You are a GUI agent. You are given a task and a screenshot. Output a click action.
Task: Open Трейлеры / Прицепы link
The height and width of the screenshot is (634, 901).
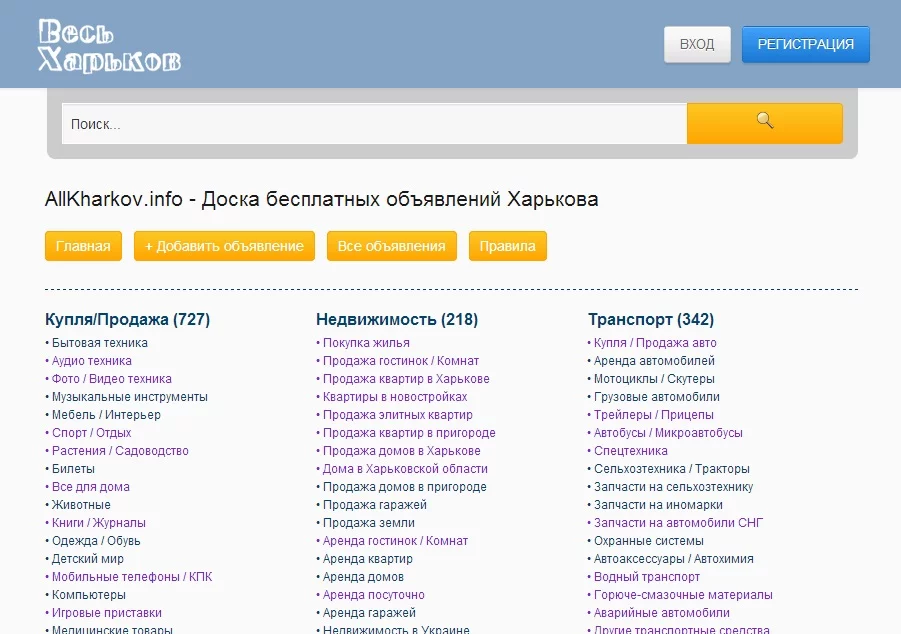(654, 414)
